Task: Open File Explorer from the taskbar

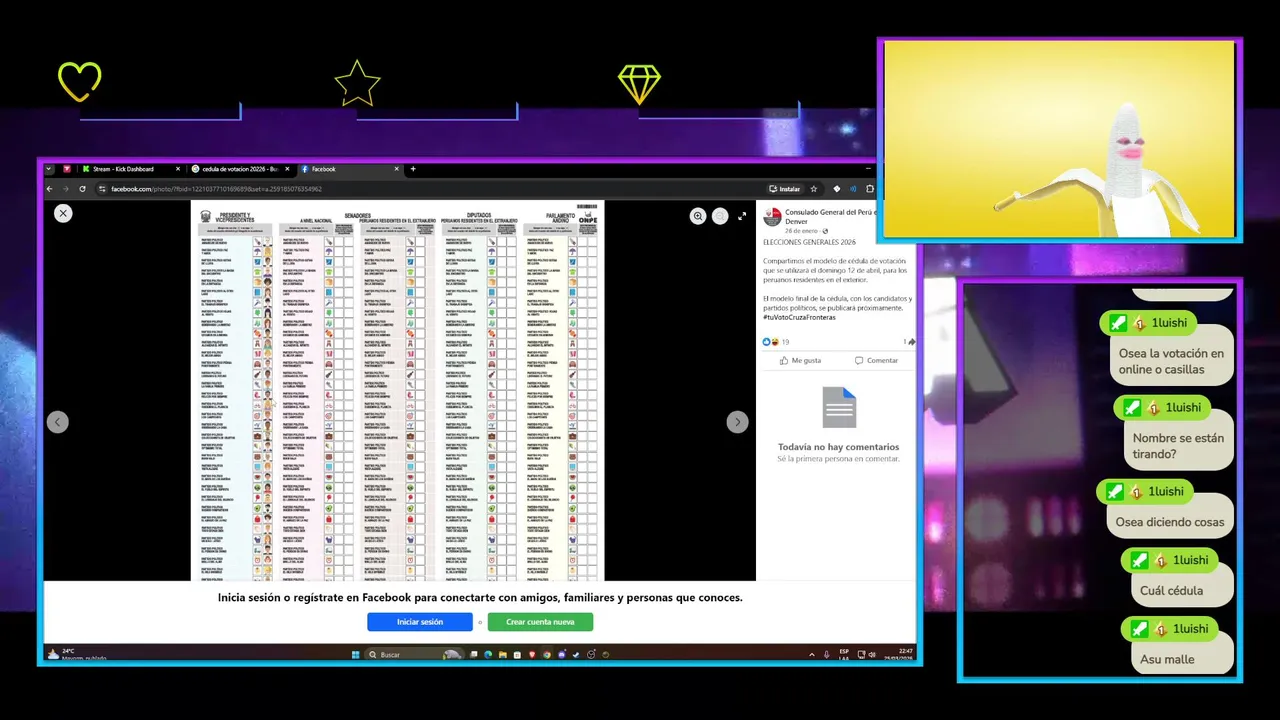Action: click(x=502, y=655)
